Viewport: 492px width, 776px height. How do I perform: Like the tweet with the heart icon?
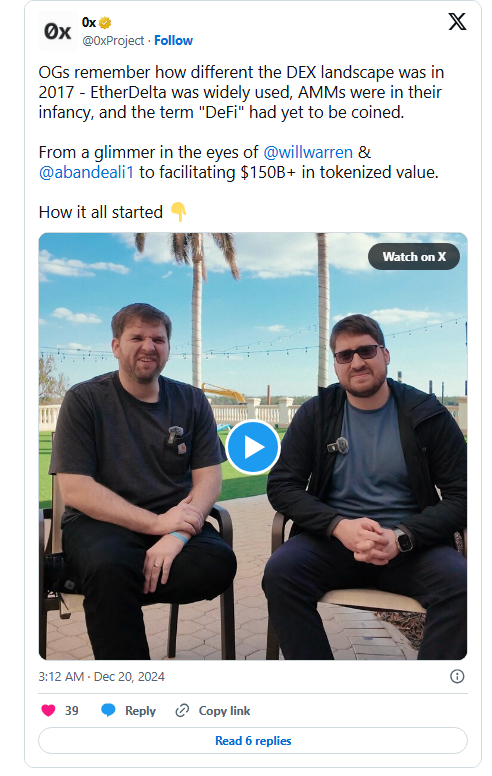tap(48, 711)
